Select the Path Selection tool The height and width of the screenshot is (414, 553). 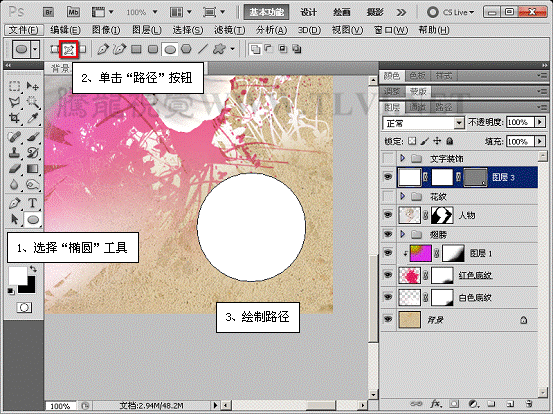(x=14, y=219)
